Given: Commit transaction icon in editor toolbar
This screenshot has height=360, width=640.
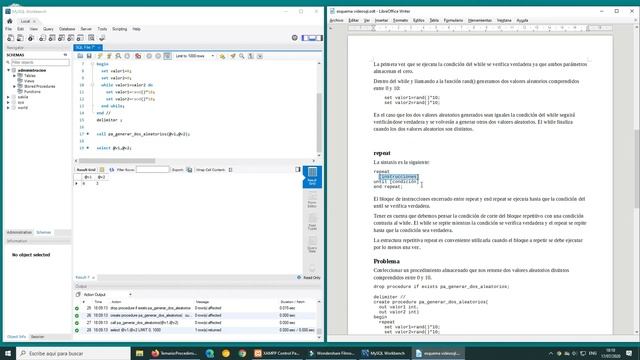Looking at the screenshot, I should point(149,56).
